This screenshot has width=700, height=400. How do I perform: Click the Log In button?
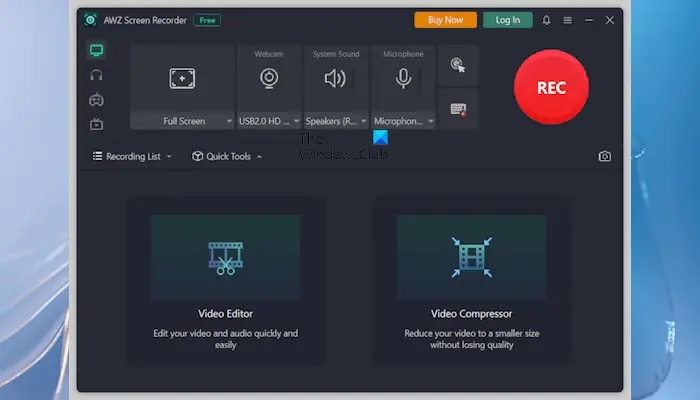click(508, 20)
